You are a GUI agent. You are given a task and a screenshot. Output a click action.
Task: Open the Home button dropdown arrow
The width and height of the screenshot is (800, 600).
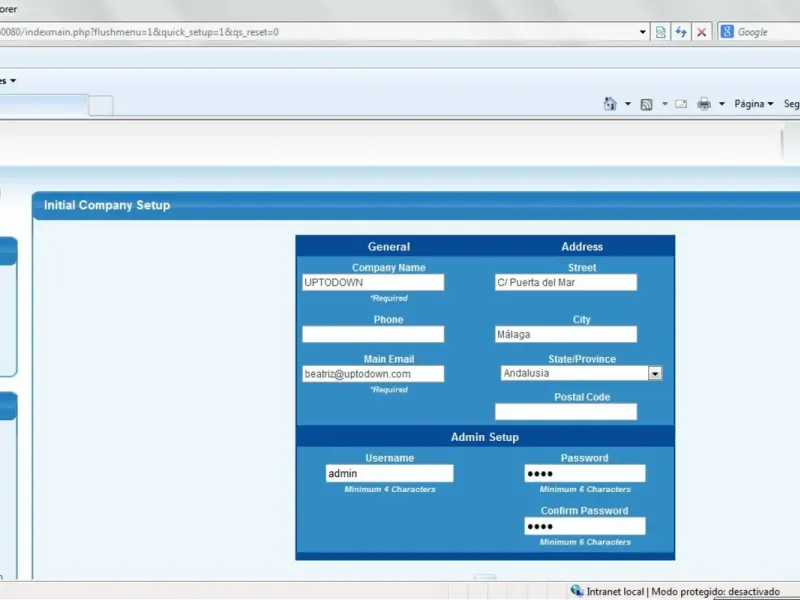(x=628, y=104)
